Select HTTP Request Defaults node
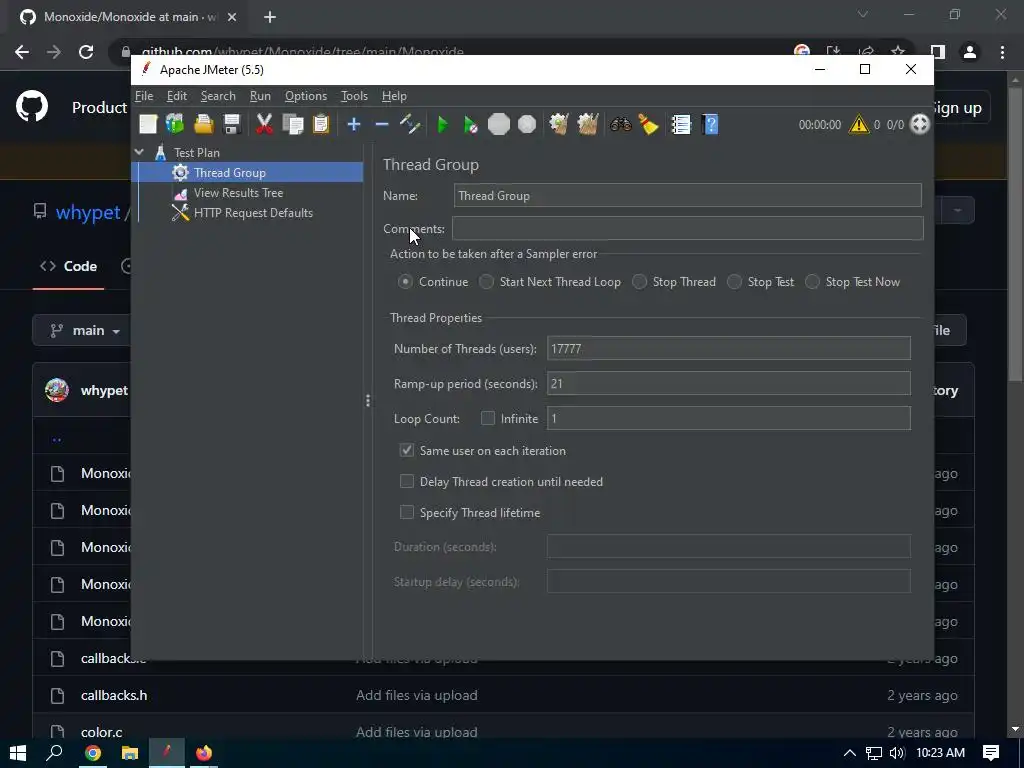The image size is (1024, 768). [x=253, y=213]
